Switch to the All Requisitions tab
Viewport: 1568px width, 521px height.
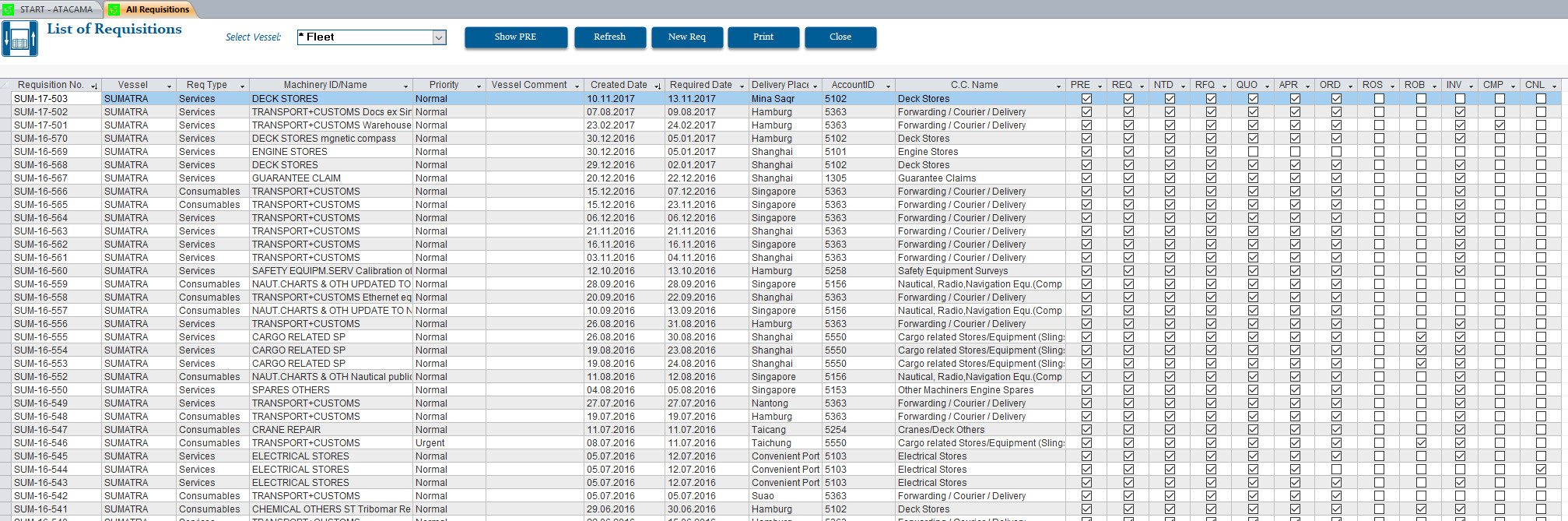pyautogui.click(x=150, y=9)
